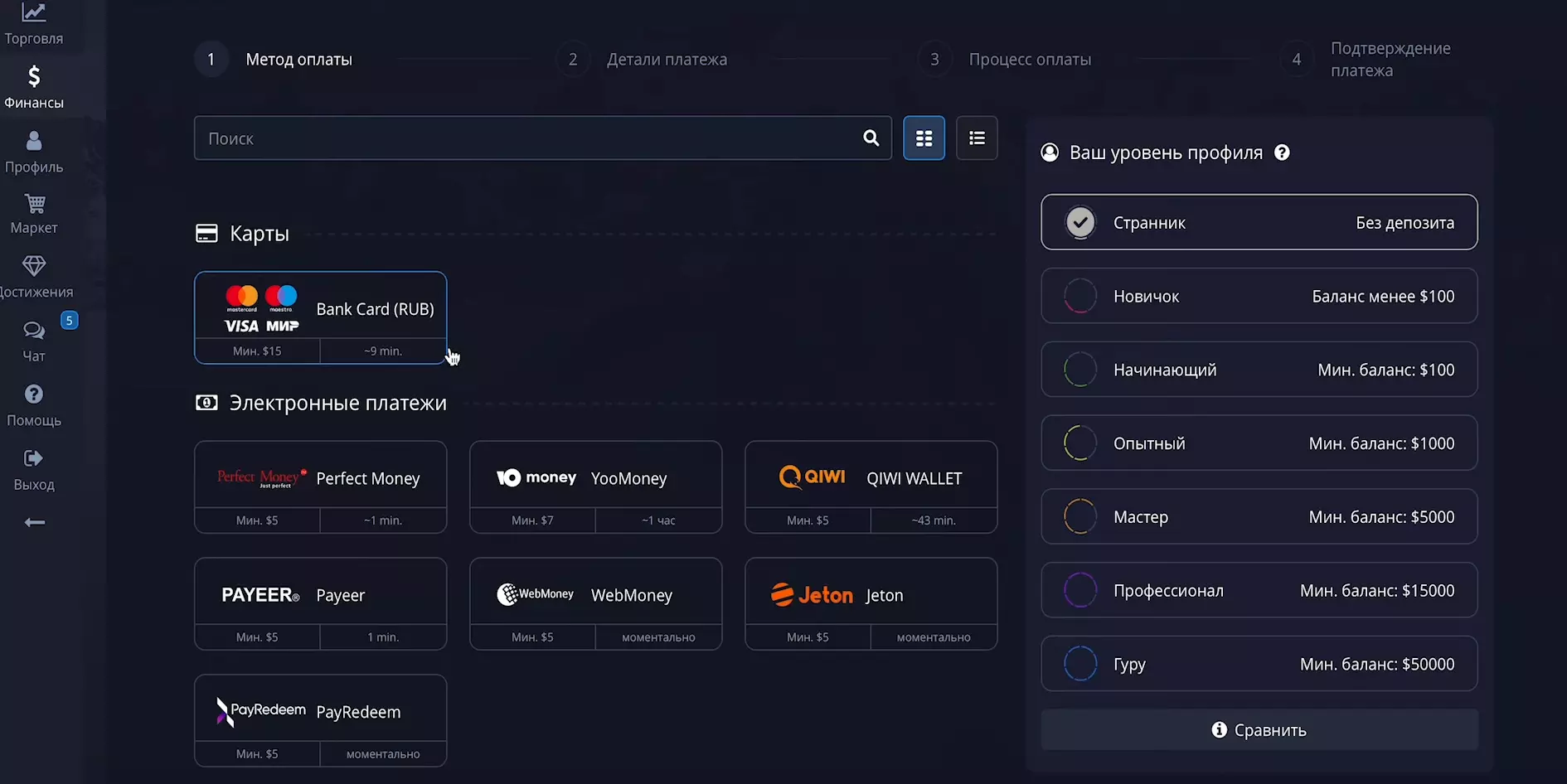
Task: Click the chat badge showing 5
Action: tap(70, 321)
